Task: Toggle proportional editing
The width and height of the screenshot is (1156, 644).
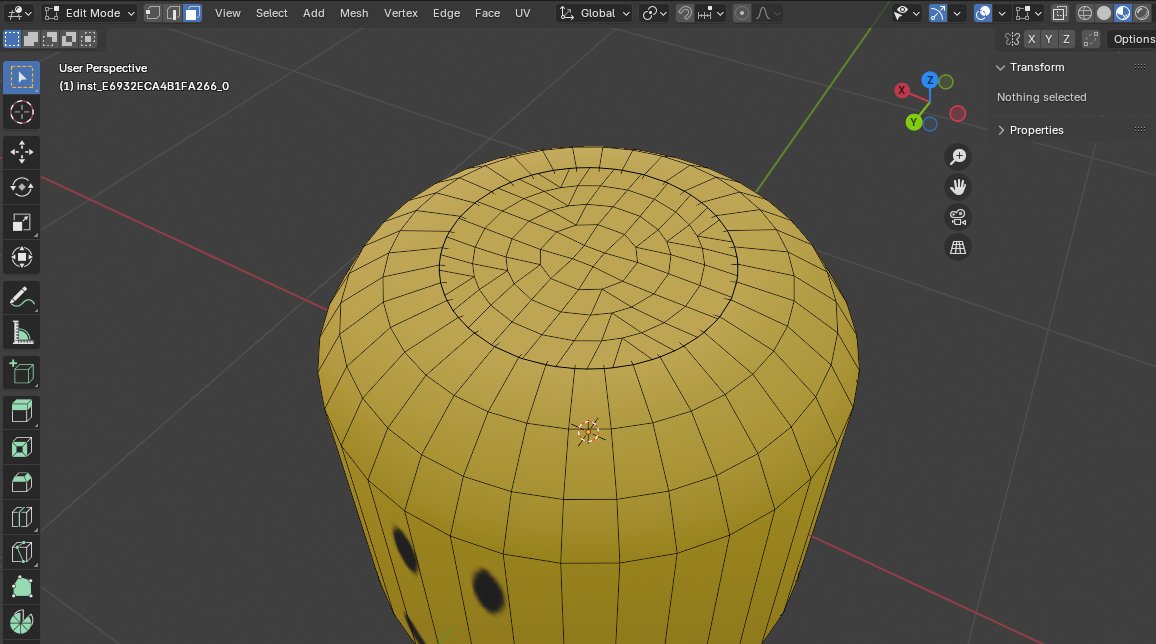Action: (x=742, y=13)
